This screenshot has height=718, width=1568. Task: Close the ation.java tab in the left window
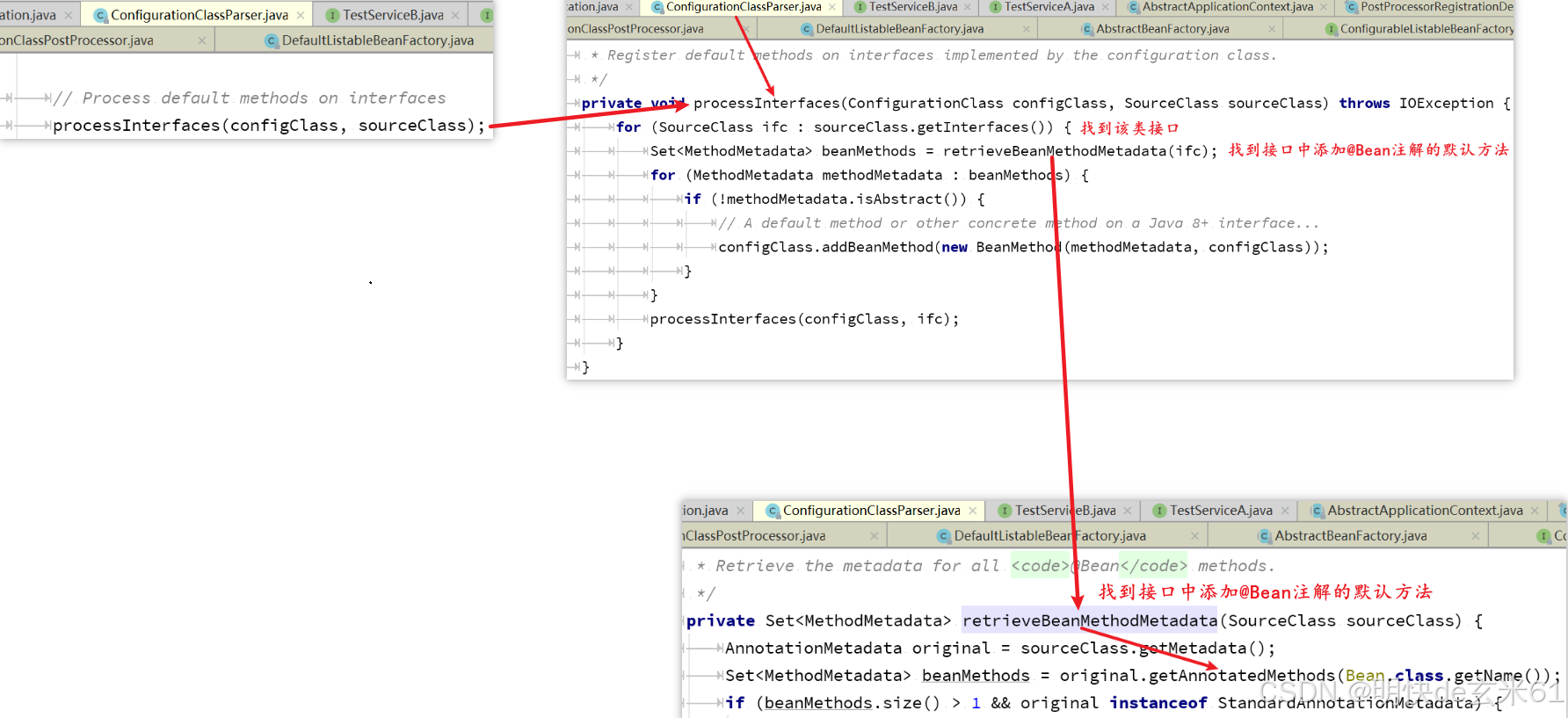point(69,15)
